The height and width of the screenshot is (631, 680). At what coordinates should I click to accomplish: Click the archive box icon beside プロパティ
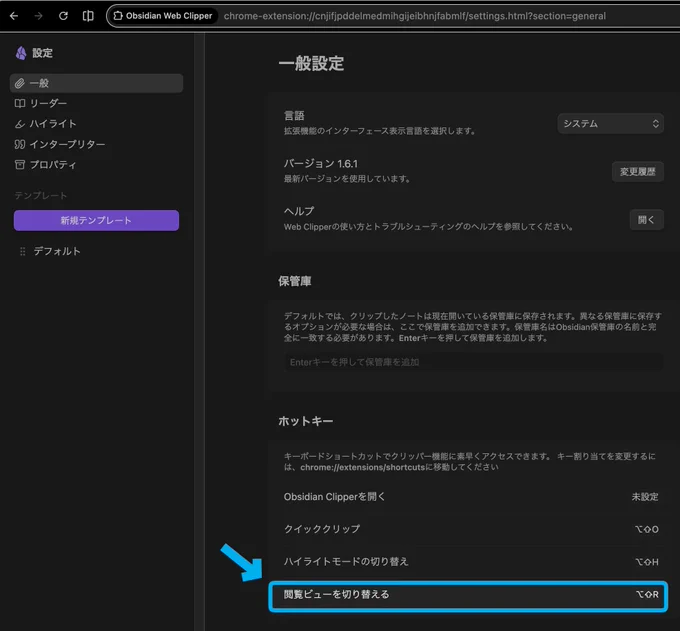20,165
